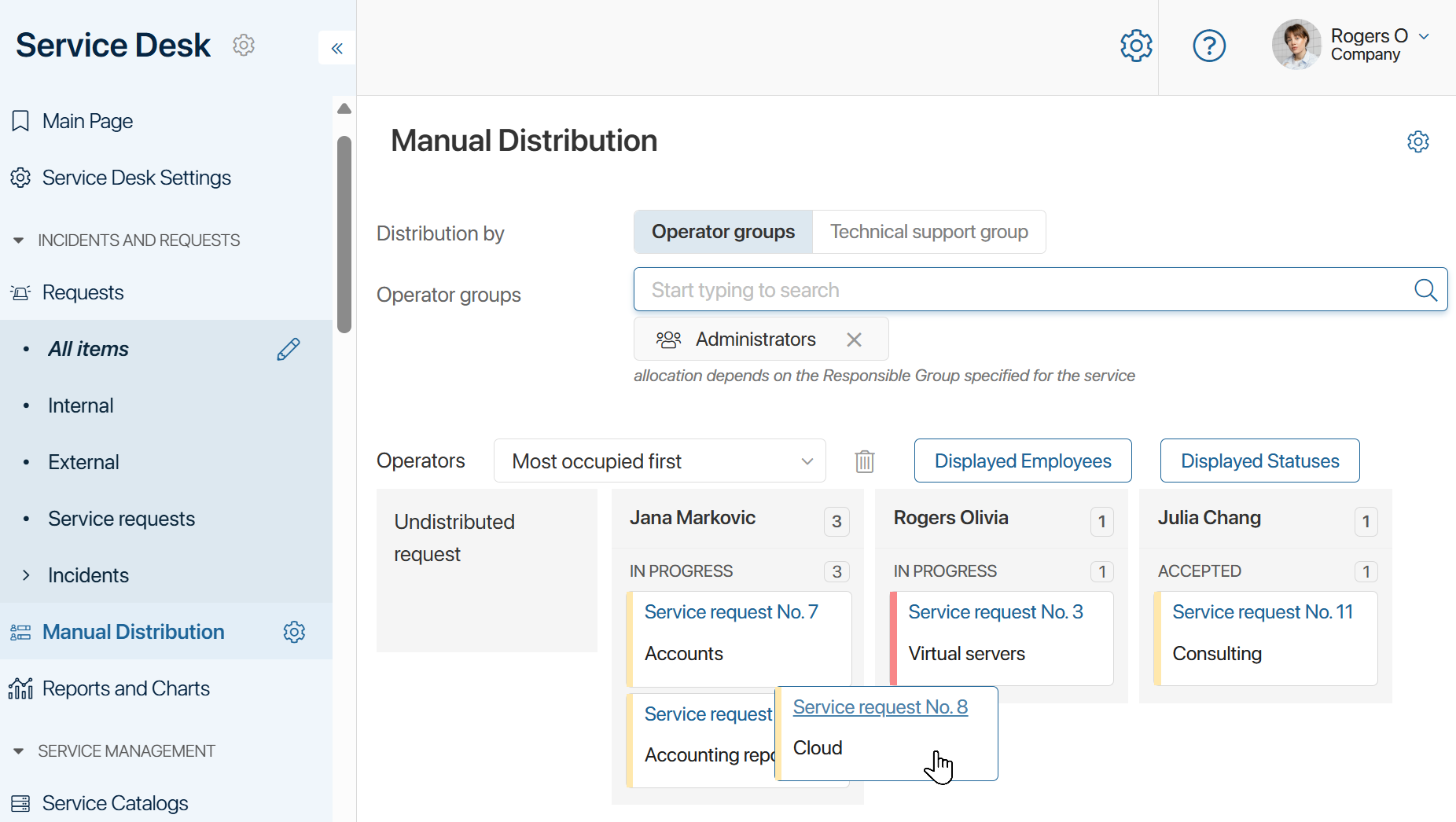Click the ACCEPTED status label
The width and height of the screenshot is (1456, 822).
(1199, 571)
